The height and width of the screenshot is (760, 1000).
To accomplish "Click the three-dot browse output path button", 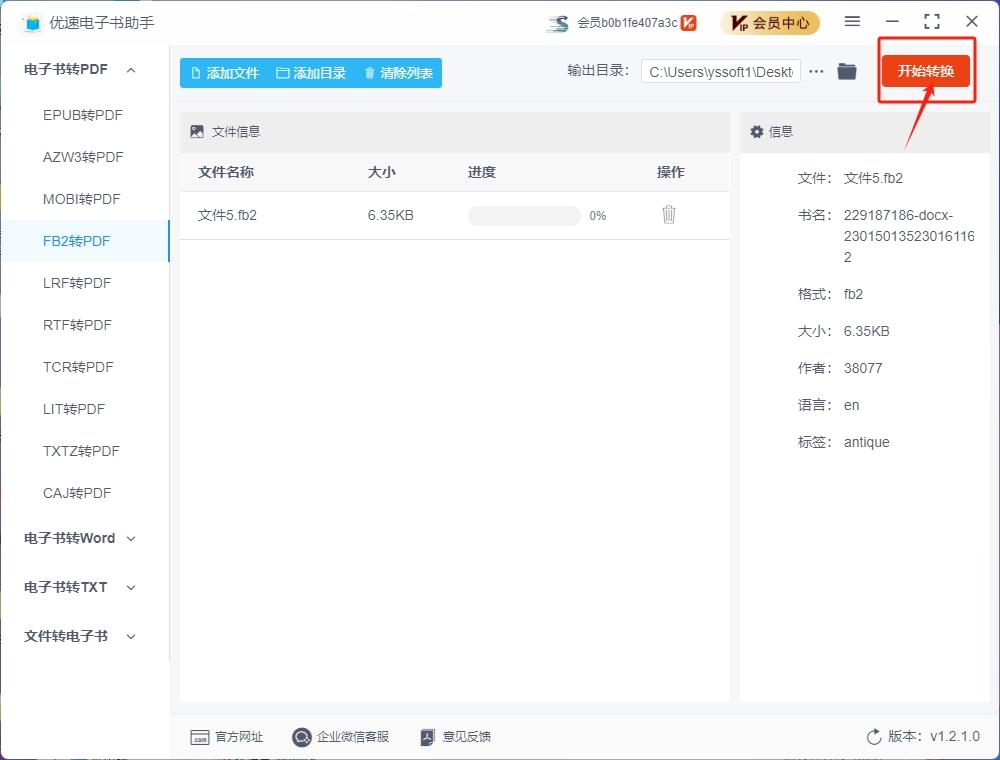I will pos(816,71).
